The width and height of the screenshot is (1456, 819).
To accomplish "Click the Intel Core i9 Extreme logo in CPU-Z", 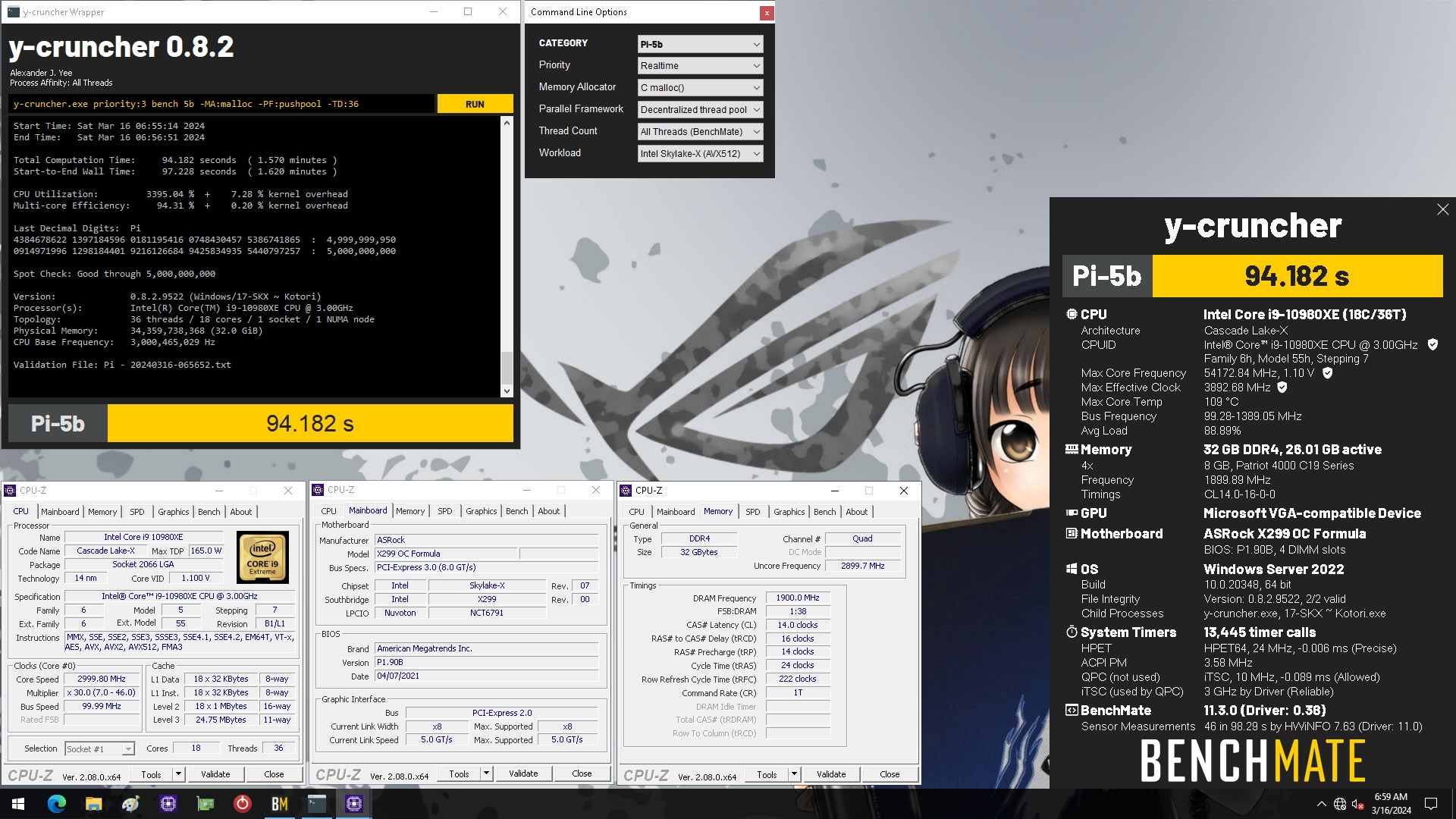I will (263, 557).
